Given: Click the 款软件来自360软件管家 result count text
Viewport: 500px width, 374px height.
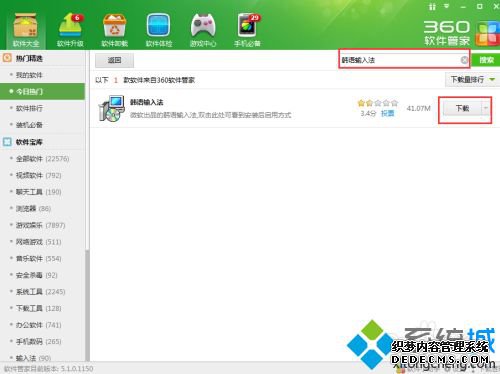Looking at the screenshot, I should [x=159, y=80].
